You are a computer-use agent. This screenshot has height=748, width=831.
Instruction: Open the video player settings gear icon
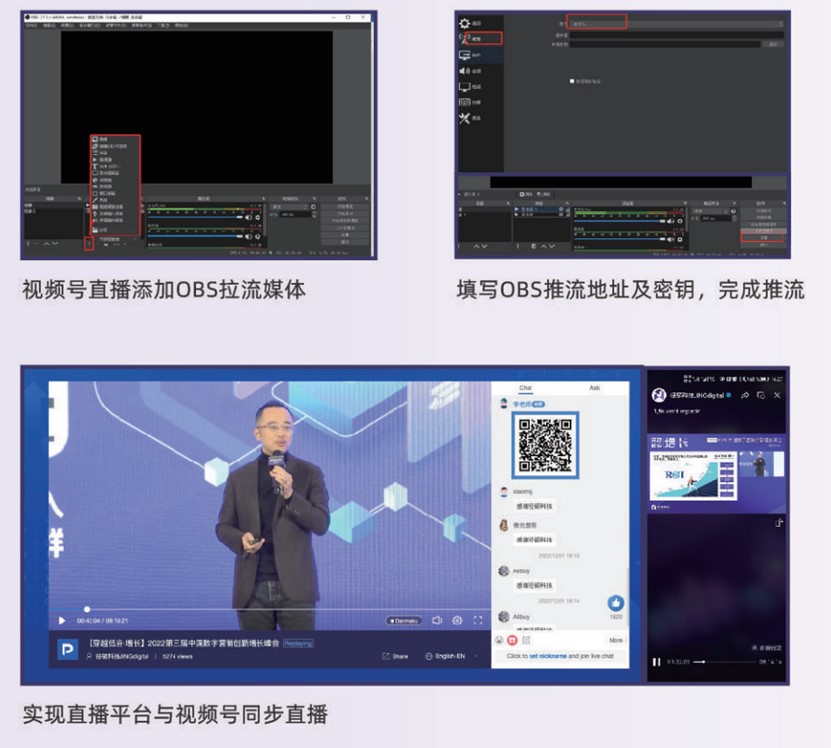[x=457, y=620]
